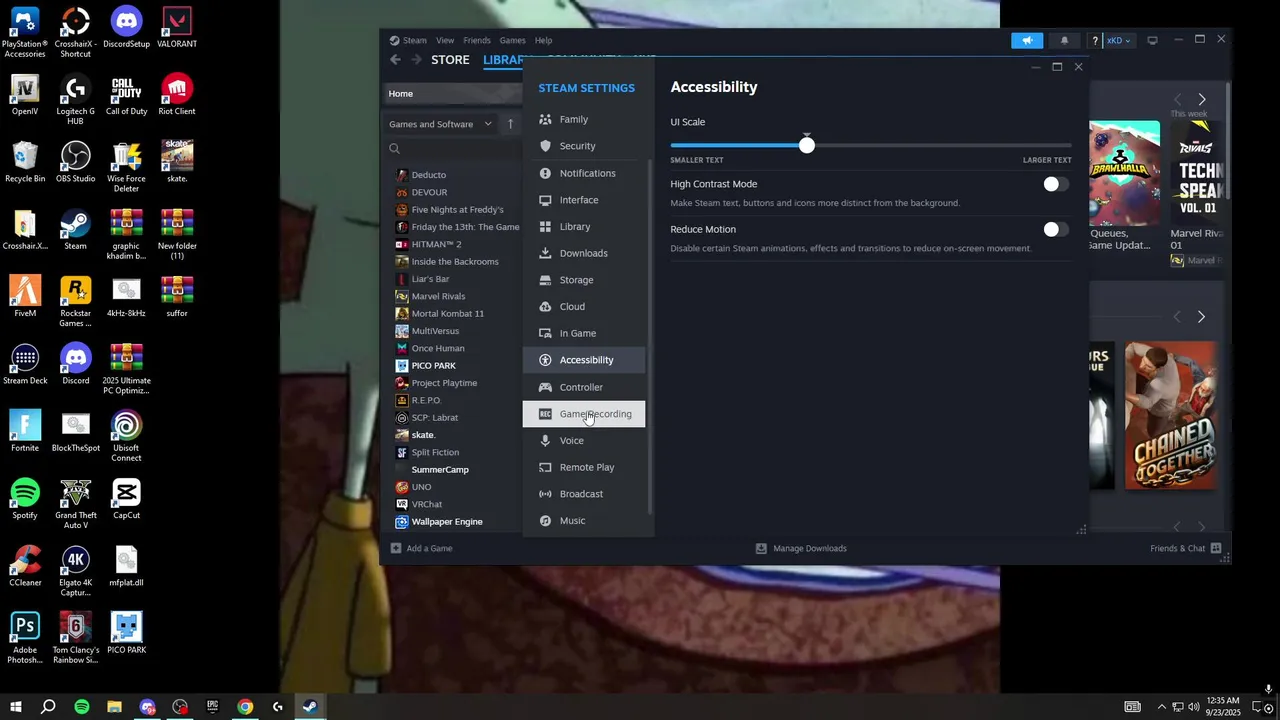Select Accessibility settings category
The image size is (1280, 720).
(x=584, y=360)
